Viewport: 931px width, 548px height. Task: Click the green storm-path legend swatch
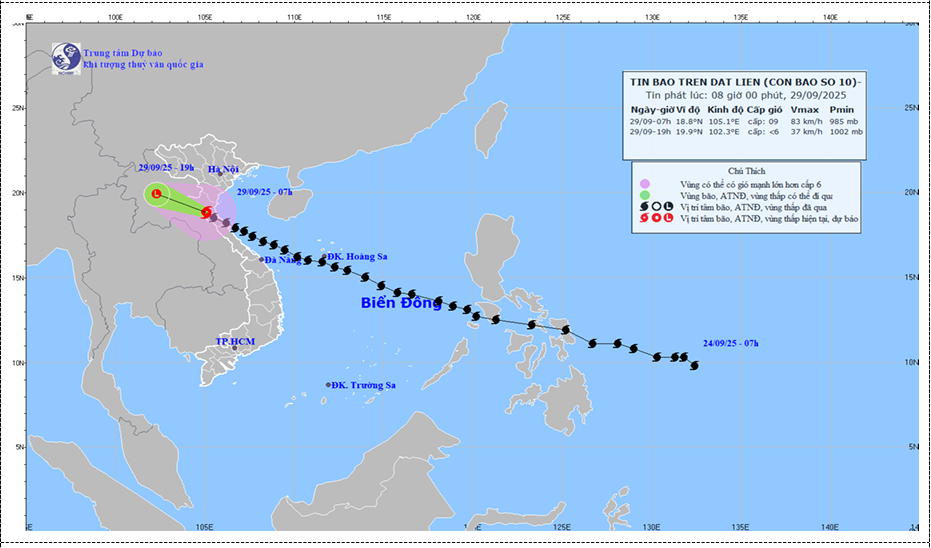[643, 195]
